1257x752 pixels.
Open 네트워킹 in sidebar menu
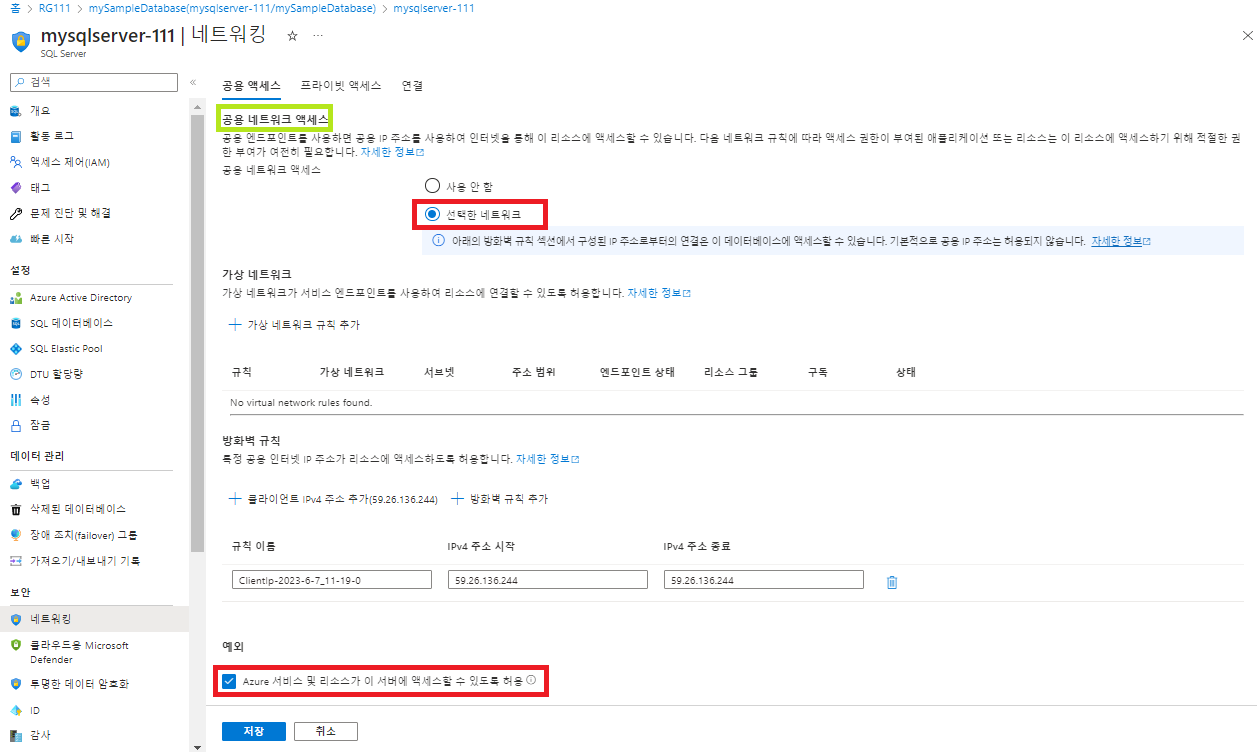94,619
